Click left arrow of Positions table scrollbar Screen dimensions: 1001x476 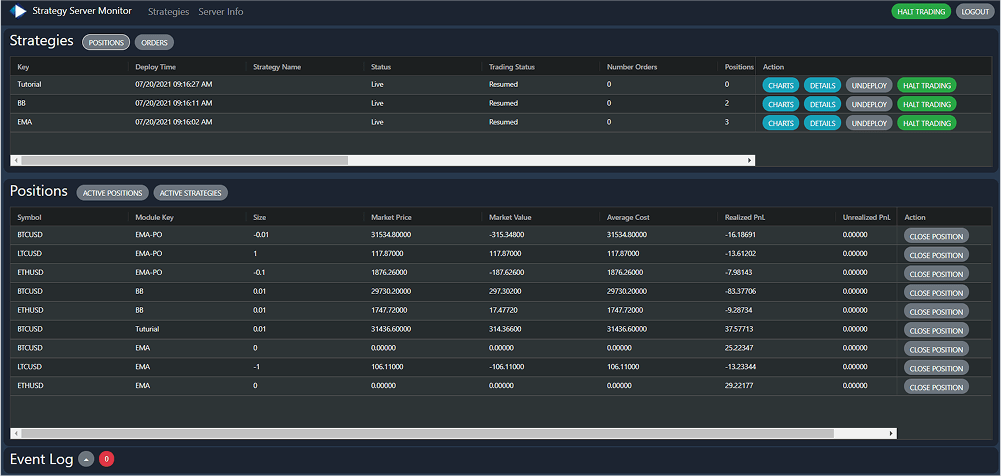click(16, 433)
